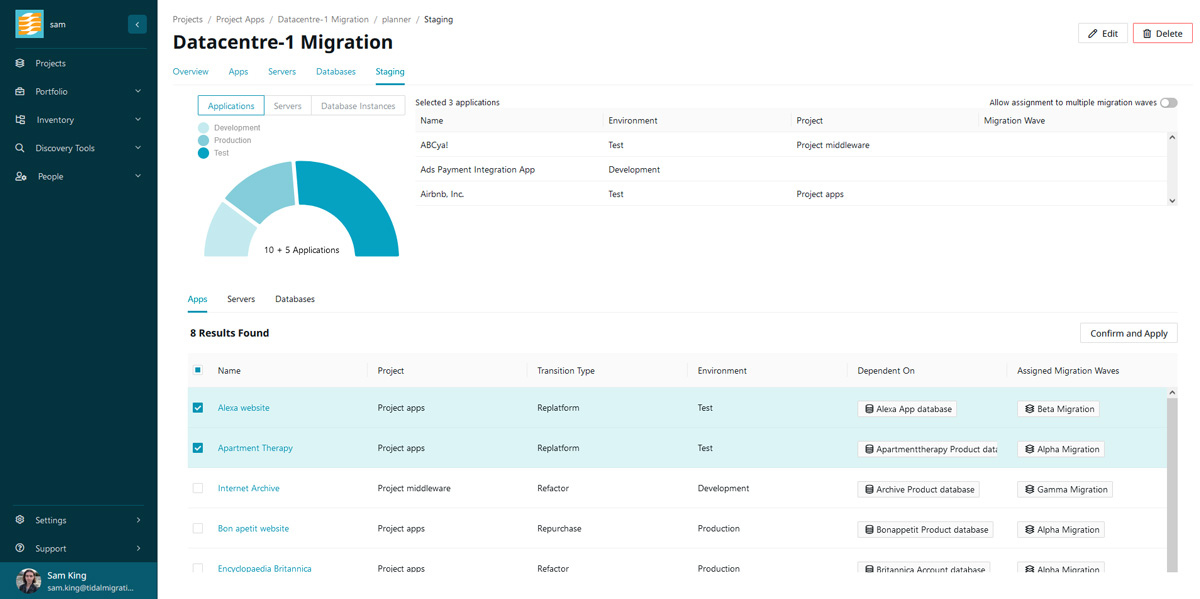Screen dimensions: 1200x599
Task: Click database icon on Bonappetit Product database
Action: (x=869, y=529)
